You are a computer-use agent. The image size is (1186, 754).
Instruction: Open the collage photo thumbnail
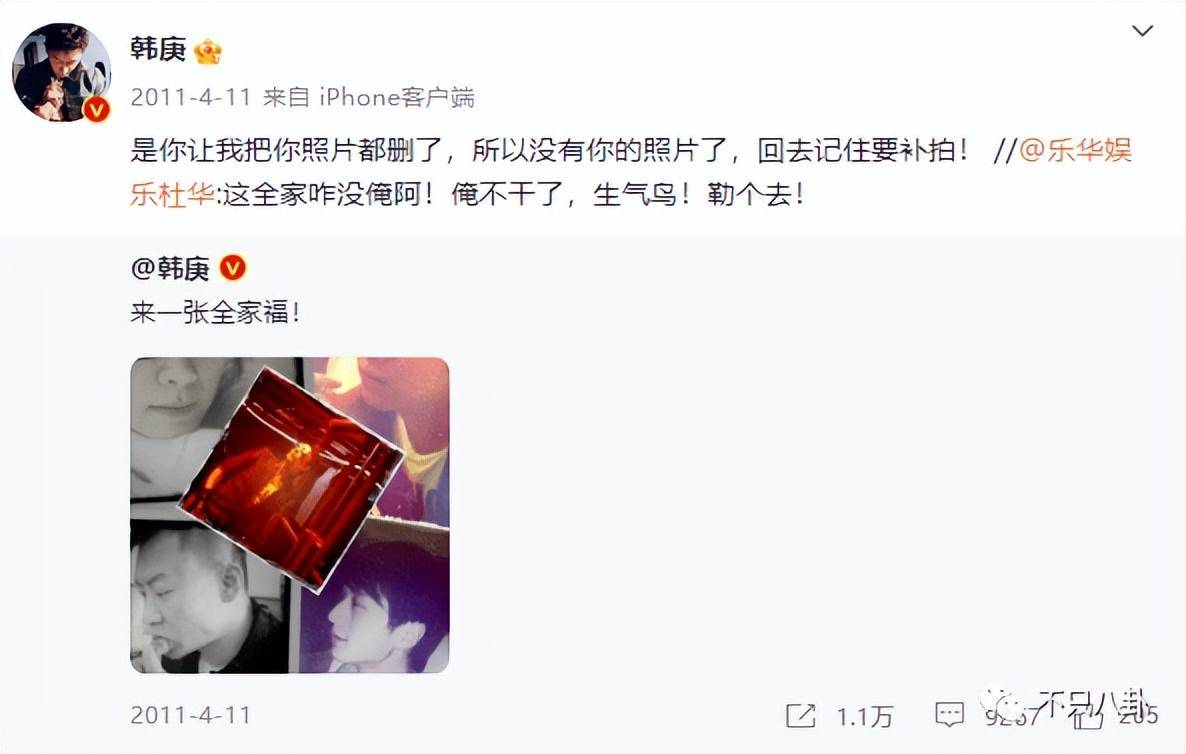coord(290,515)
